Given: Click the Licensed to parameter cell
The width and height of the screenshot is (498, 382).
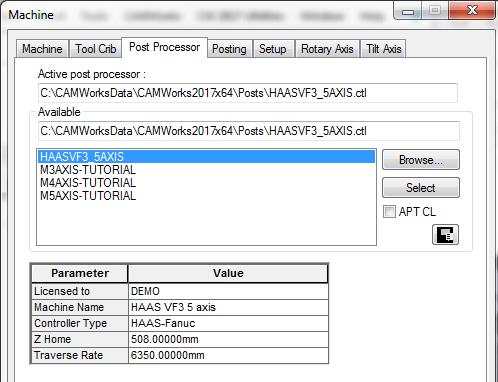Looking at the screenshot, I should pyautogui.click(x=80, y=291).
